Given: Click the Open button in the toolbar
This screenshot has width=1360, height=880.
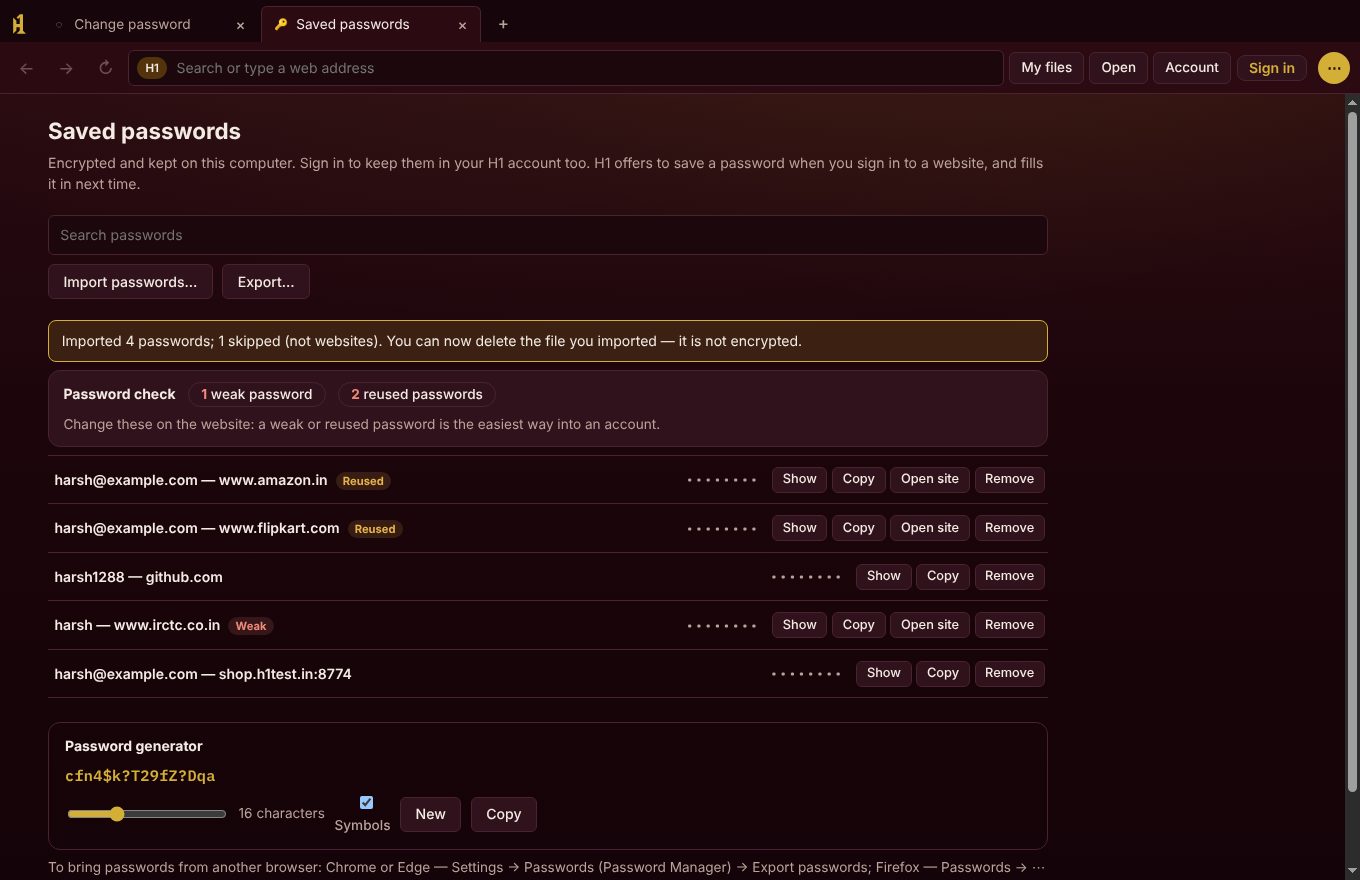Looking at the screenshot, I should coord(1118,68).
